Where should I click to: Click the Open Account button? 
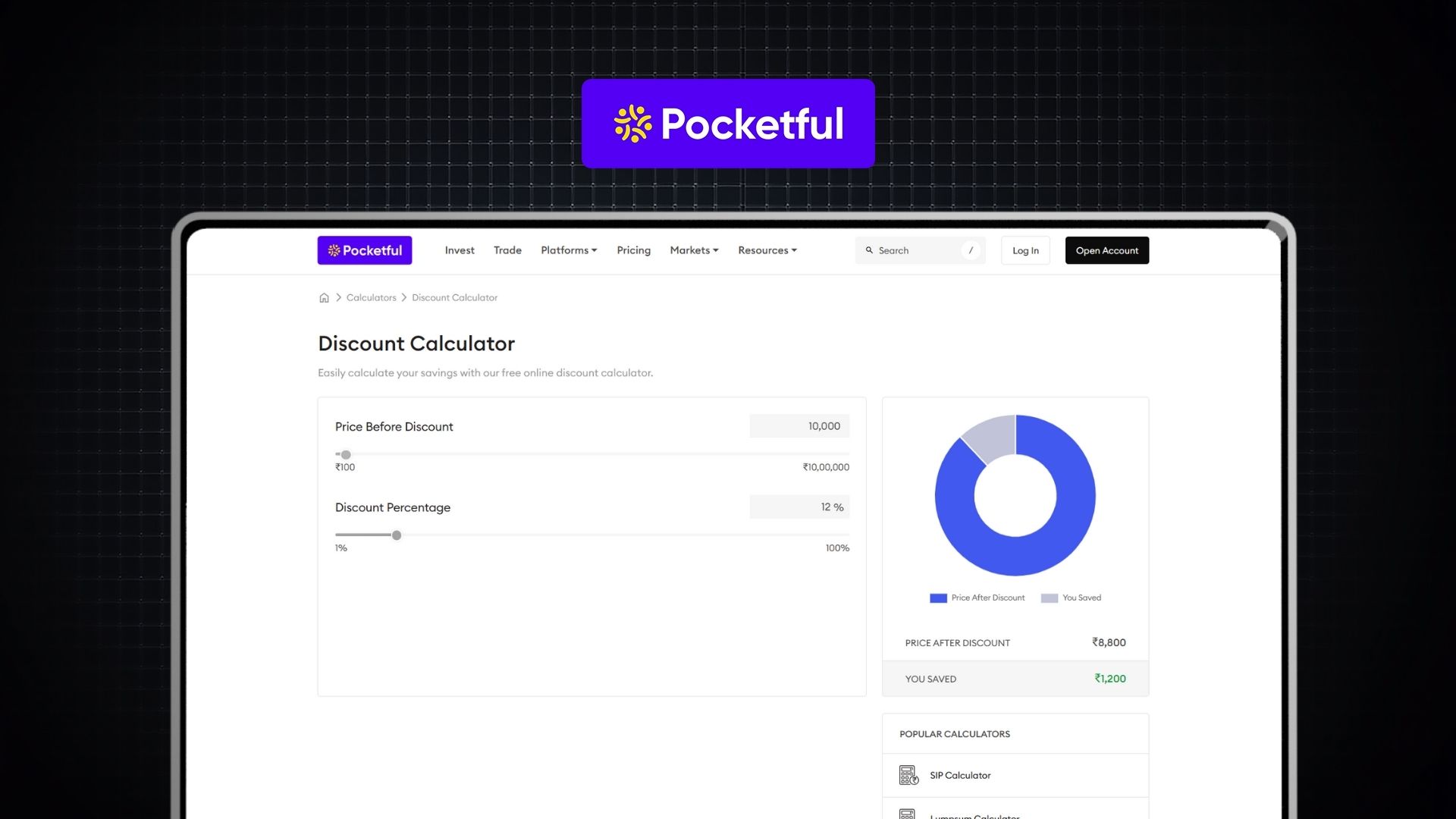[x=1106, y=250]
